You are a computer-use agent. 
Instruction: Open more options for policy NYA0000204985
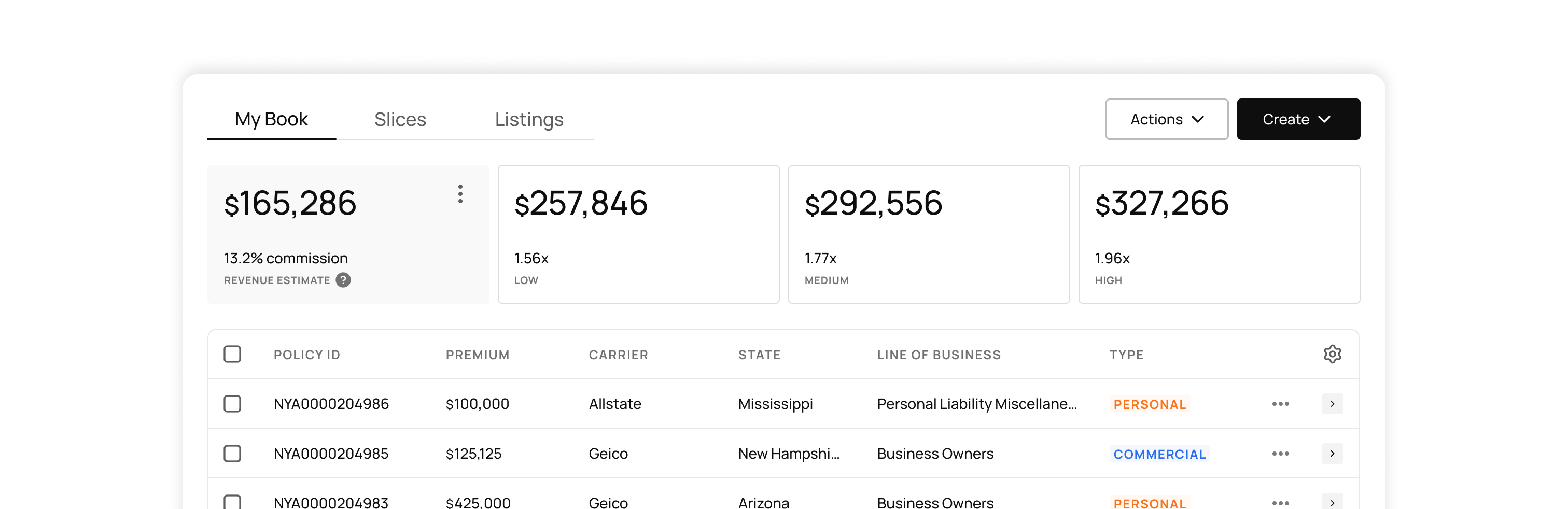tap(1280, 454)
